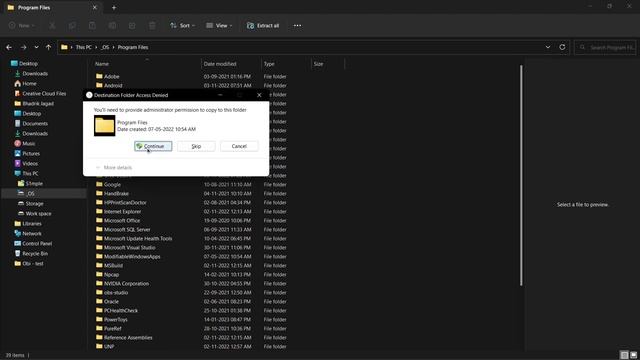This screenshot has width=640, height=360.
Task: Select Recycle Bin in the sidebar
Action: click(x=35, y=253)
